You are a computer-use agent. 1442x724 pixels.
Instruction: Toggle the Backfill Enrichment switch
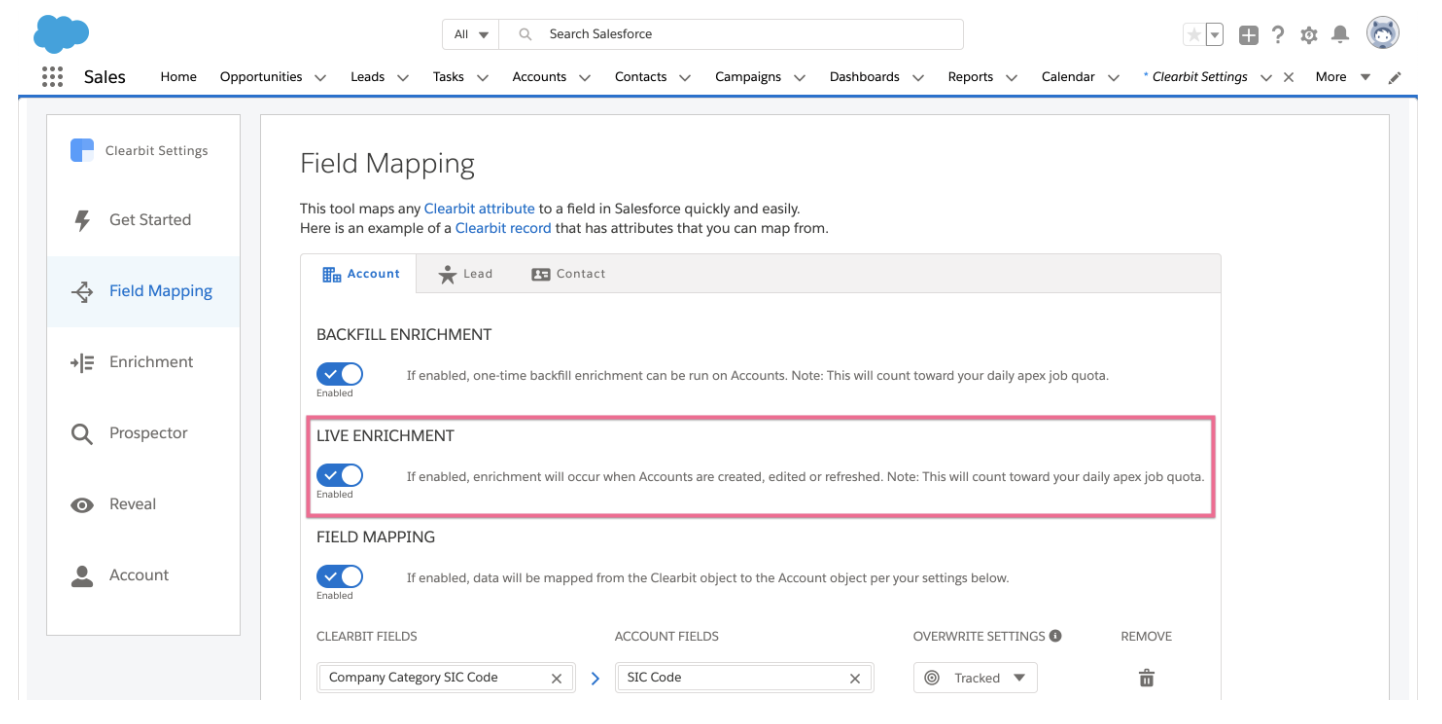point(340,375)
